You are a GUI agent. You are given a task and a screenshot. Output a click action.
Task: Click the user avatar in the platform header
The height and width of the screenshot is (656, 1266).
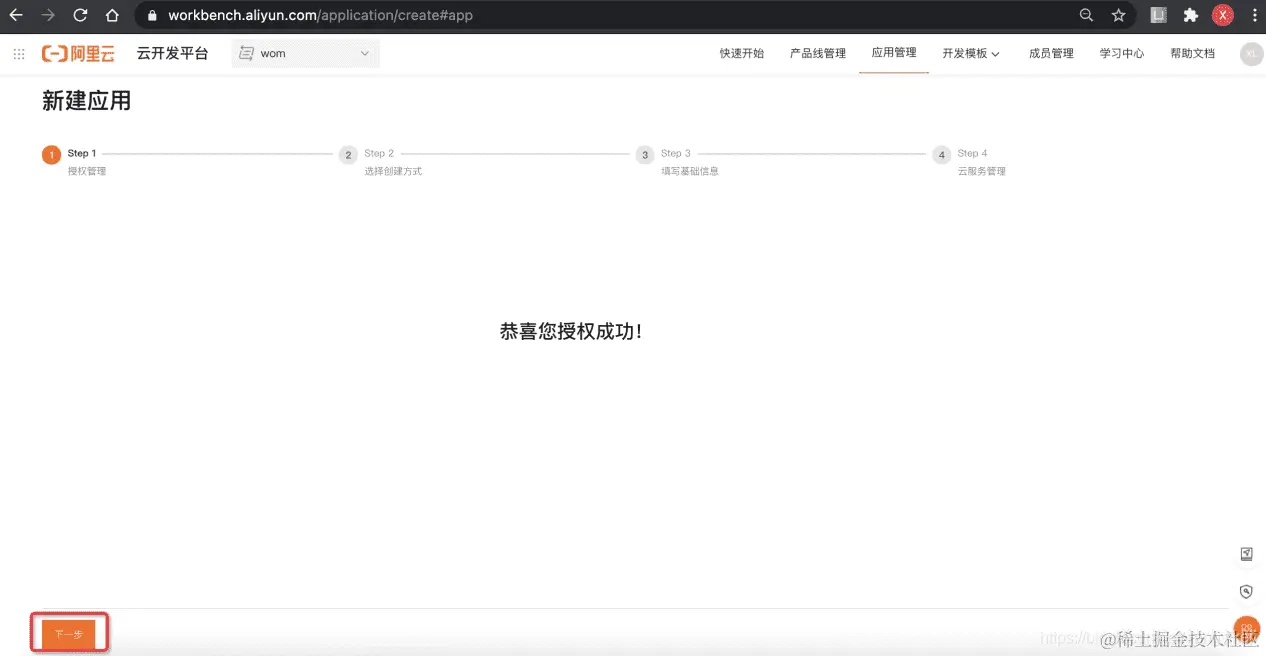[x=1251, y=53]
